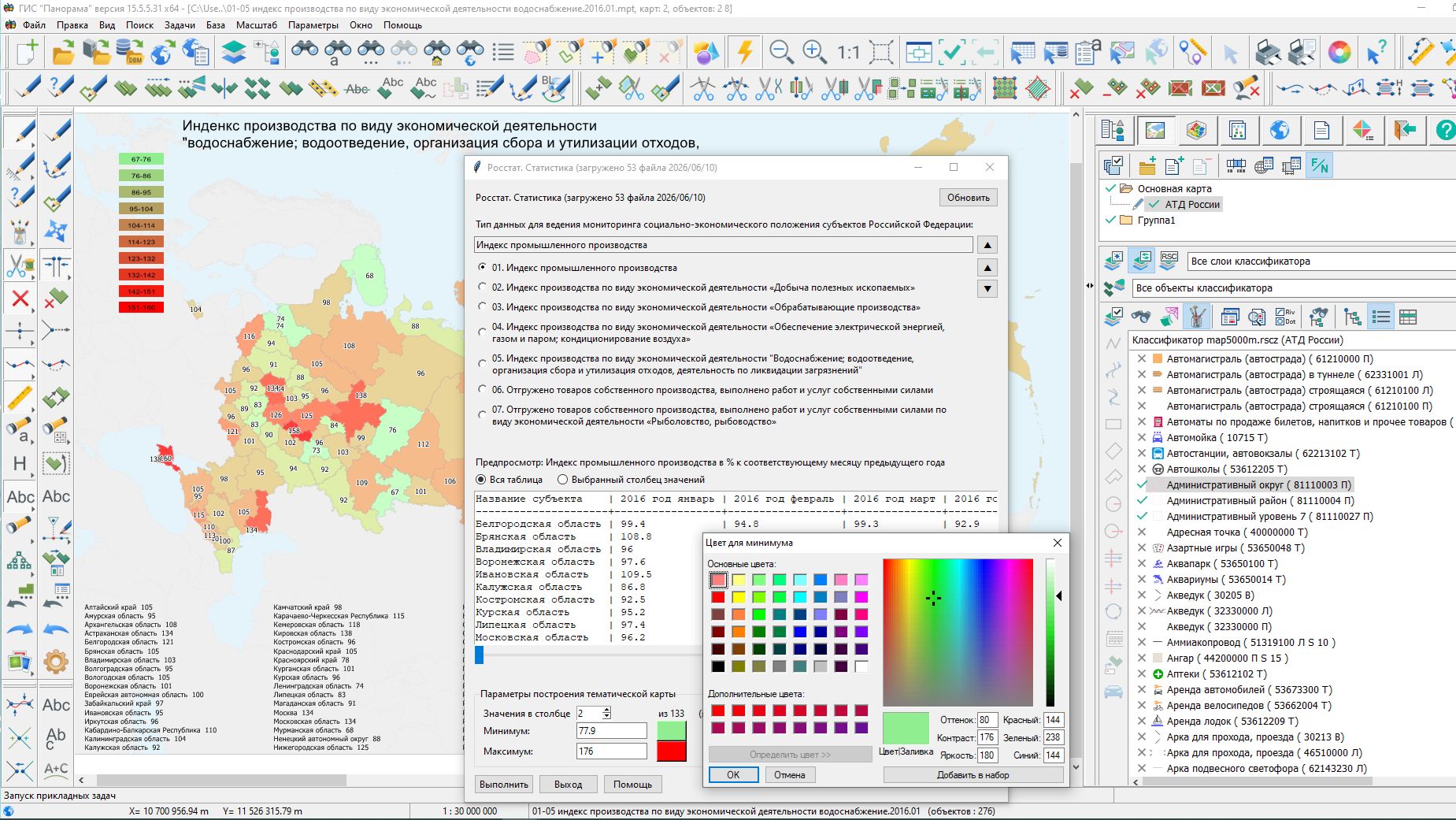Select radio 03 Обрабатывающие производства
This screenshot has width=1456, height=820.
point(483,307)
